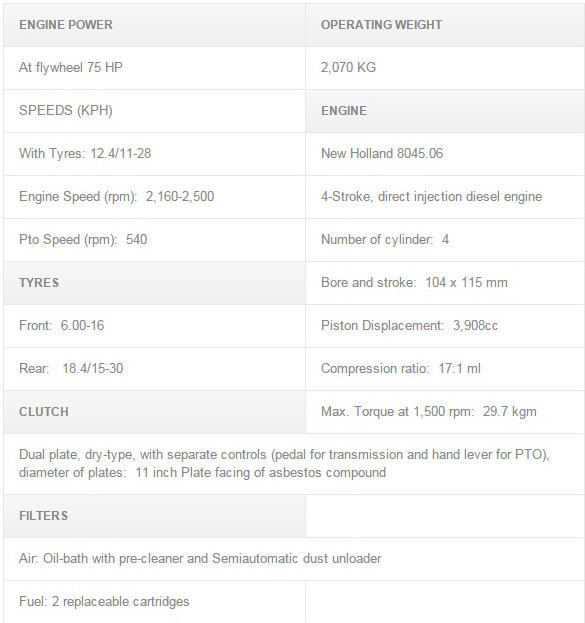Click 4-Stroke direct injection diesel engine text
The width and height of the screenshot is (585, 623).
432,197
